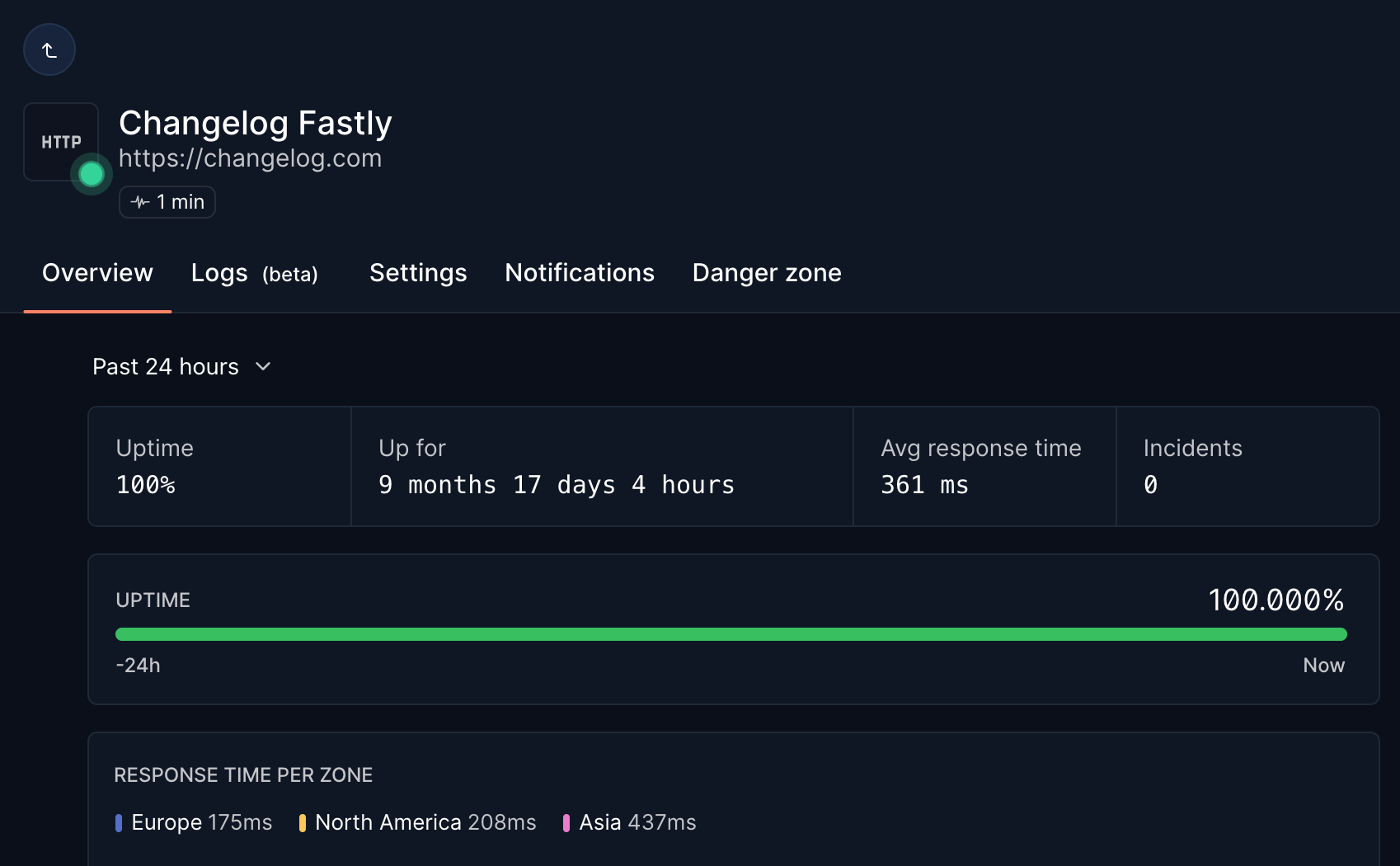This screenshot has height=866, width=1400.
Task: Open the Overview tab
Action: tap(97, 273)
